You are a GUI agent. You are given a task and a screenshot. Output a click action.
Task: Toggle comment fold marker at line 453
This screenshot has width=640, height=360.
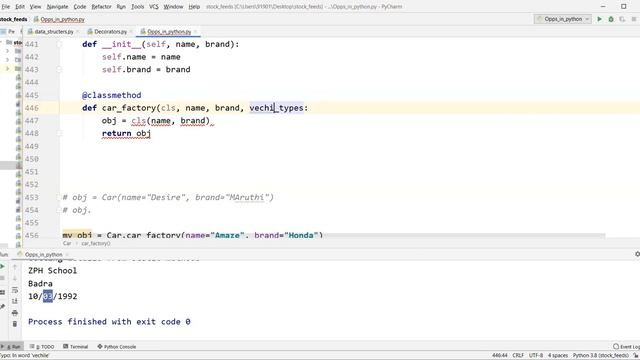pos(58,197)
